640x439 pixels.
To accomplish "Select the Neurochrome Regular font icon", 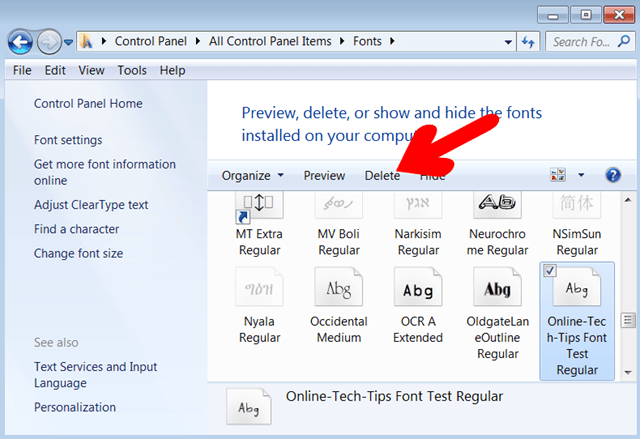I will (x=497, y=205).
